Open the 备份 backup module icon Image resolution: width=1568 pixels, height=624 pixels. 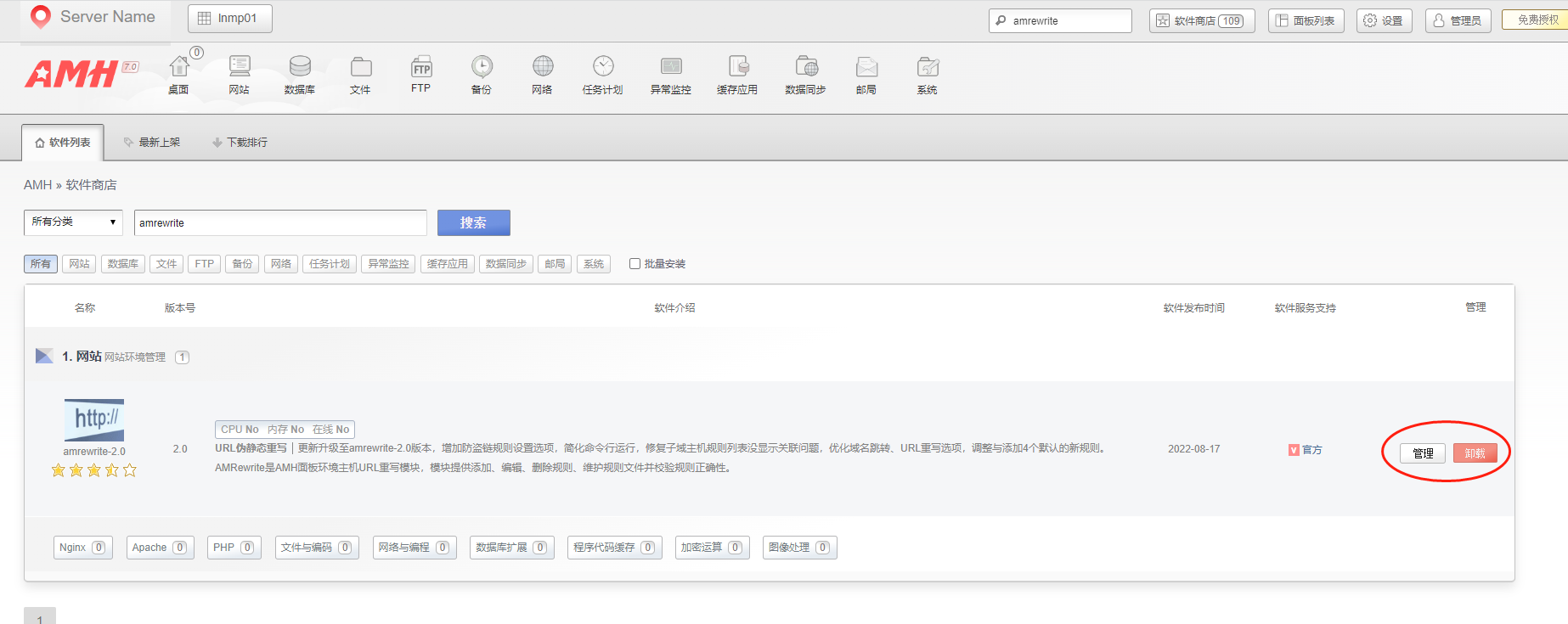tap(482, 75)
